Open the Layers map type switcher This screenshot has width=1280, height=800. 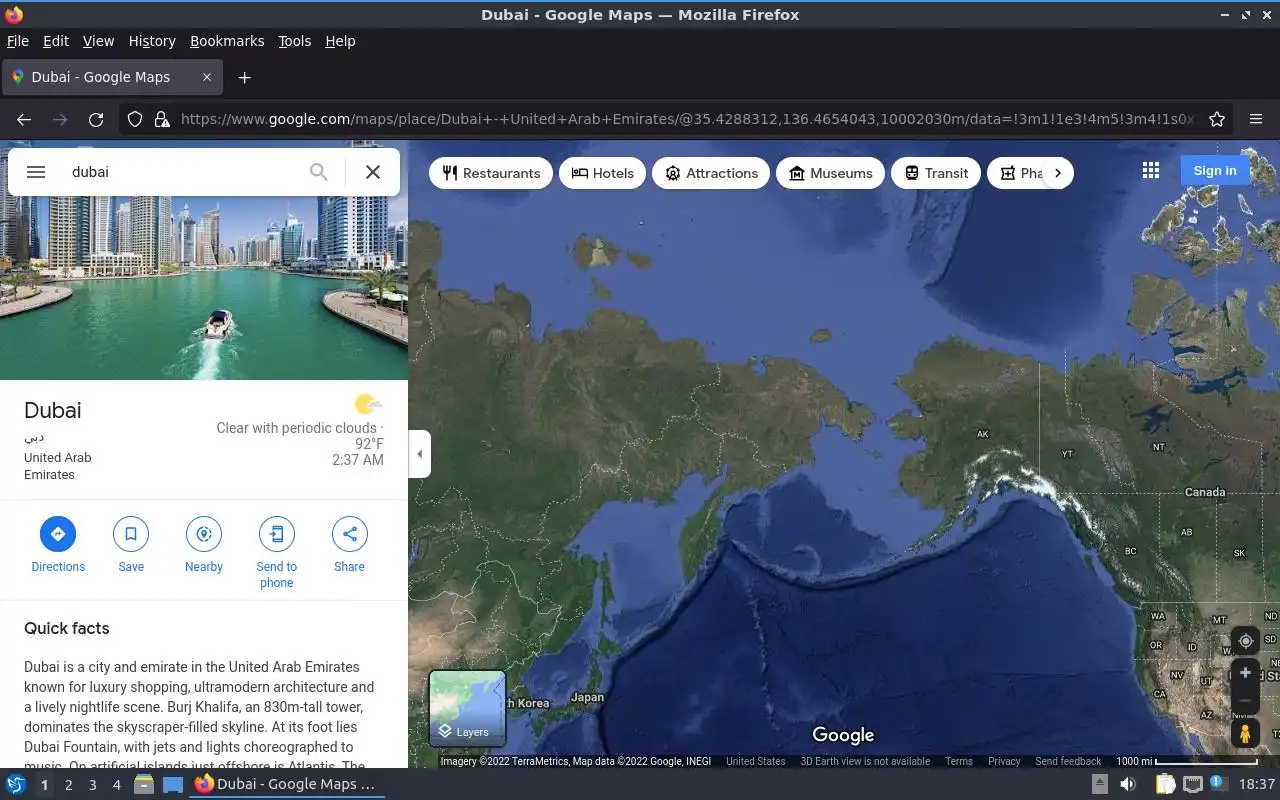click(467, 708)
